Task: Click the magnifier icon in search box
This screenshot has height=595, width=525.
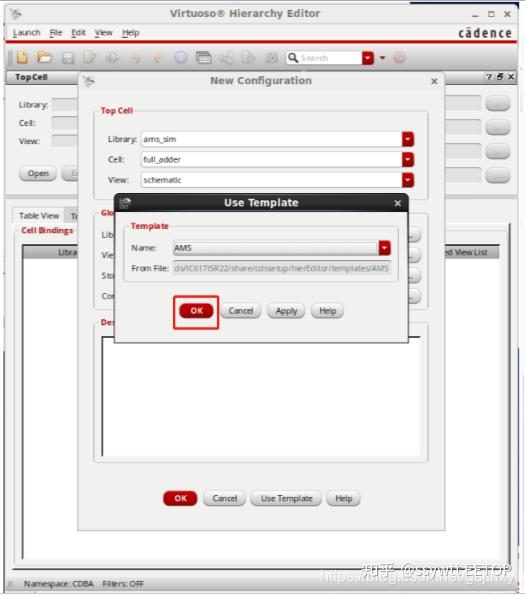Action: [x=293, y=58]
